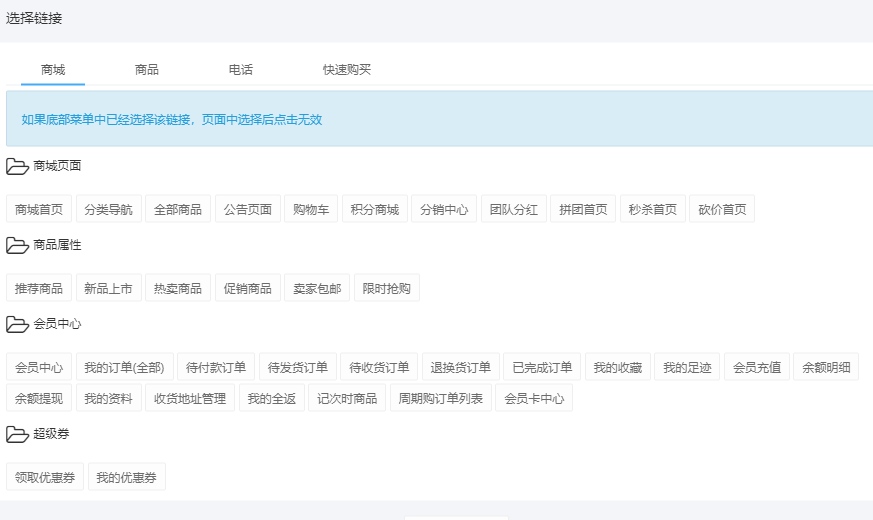Choose the 分类导航 link
The width and height of the screenshot is (873, 520).
pos(109,209)
